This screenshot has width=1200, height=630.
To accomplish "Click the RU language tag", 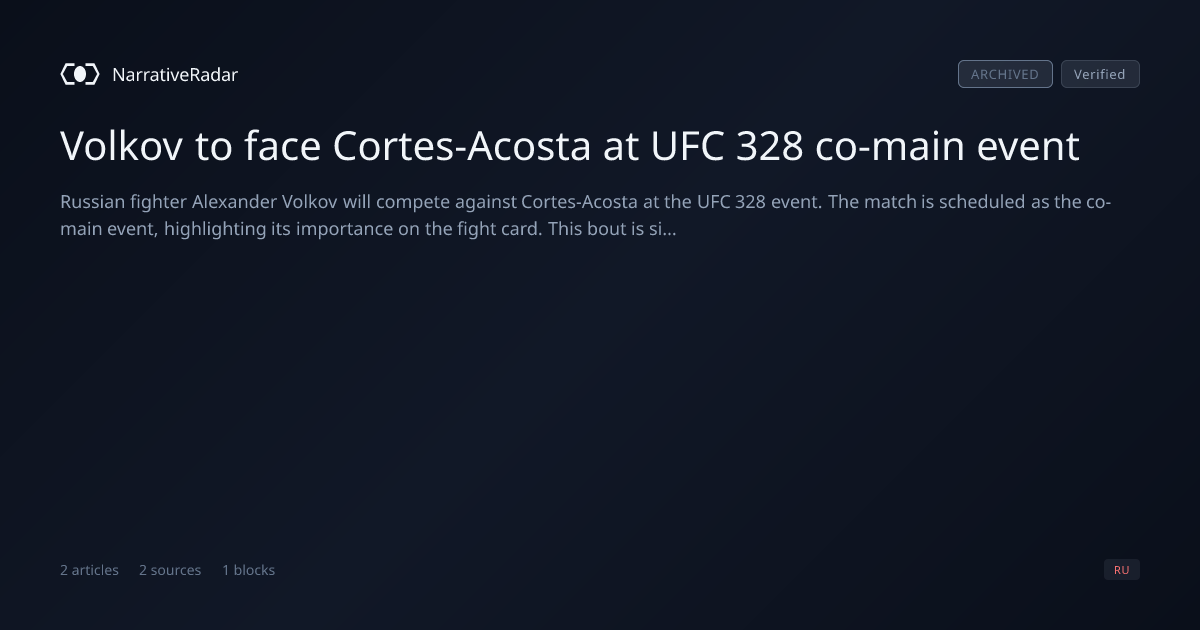I will tap(1122, 570).
